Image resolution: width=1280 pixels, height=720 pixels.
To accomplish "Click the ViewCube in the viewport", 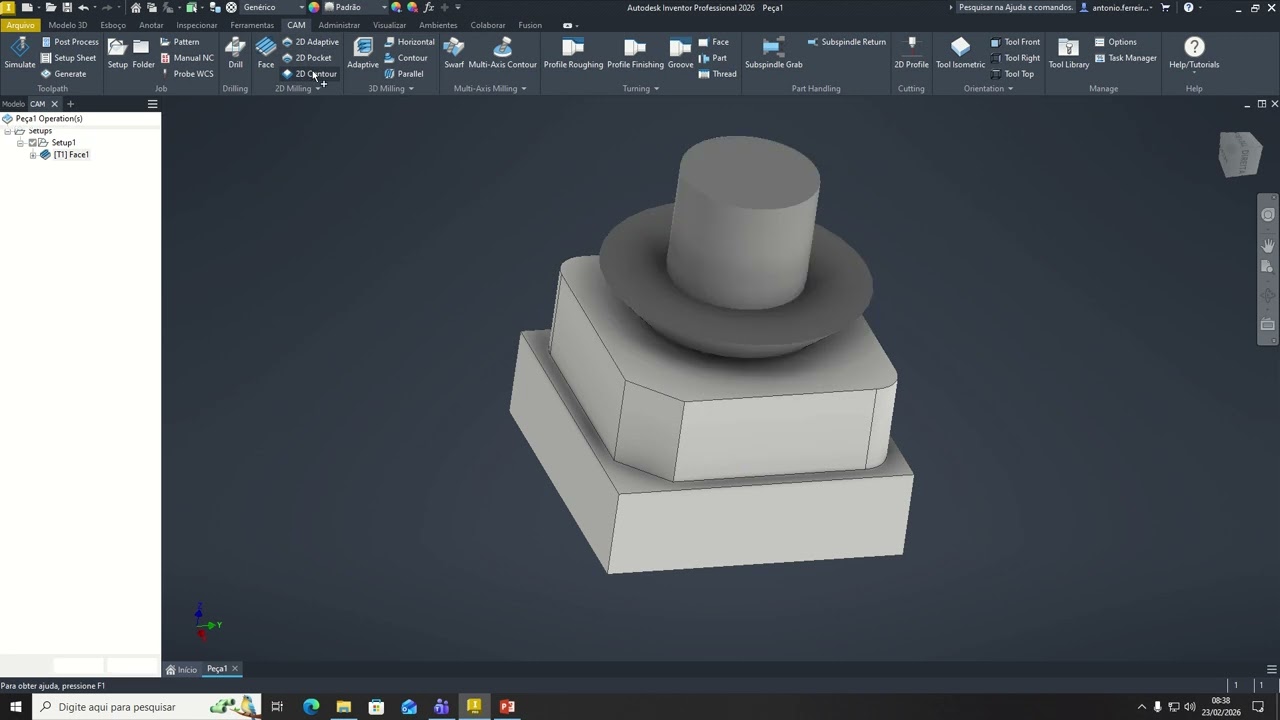I will pos(1240,155).
